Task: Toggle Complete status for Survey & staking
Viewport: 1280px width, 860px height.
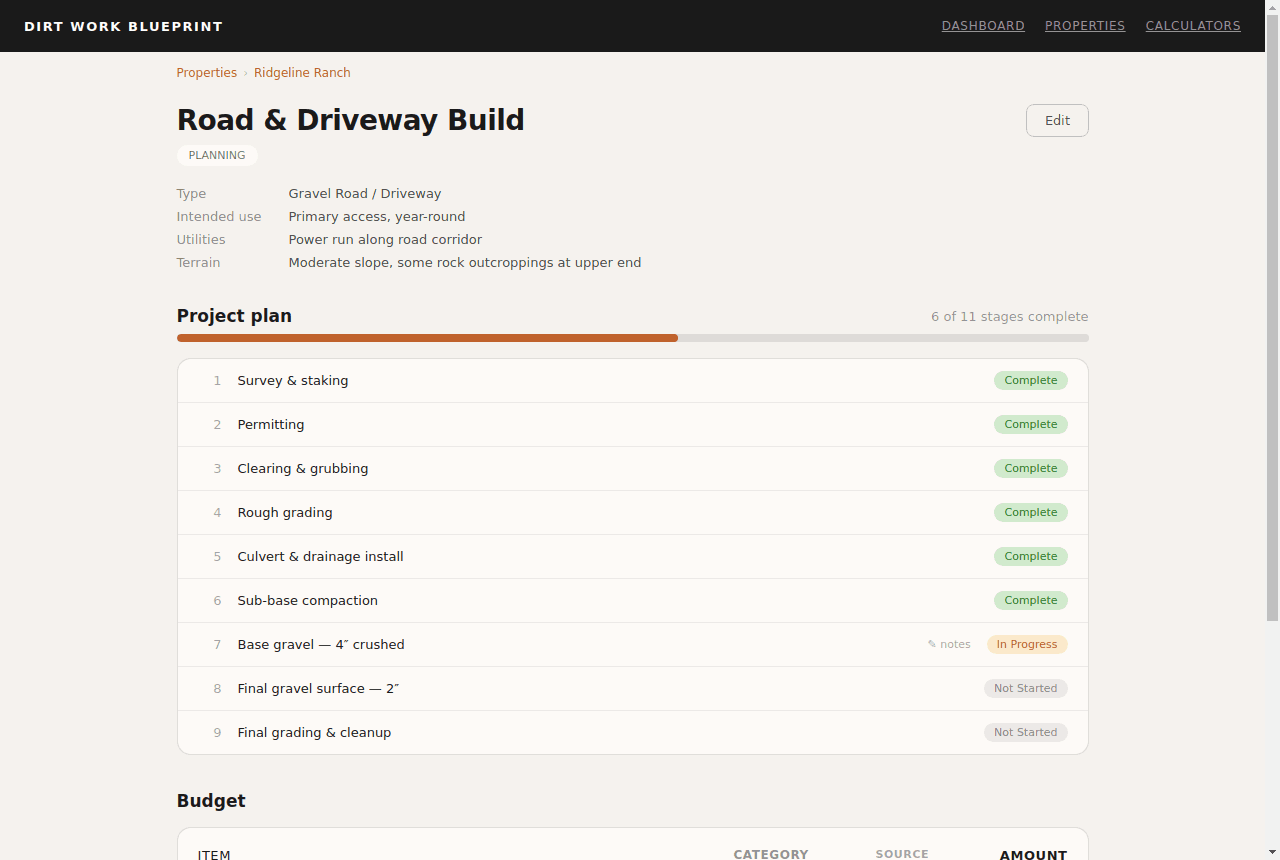Action: point(1031,381)
